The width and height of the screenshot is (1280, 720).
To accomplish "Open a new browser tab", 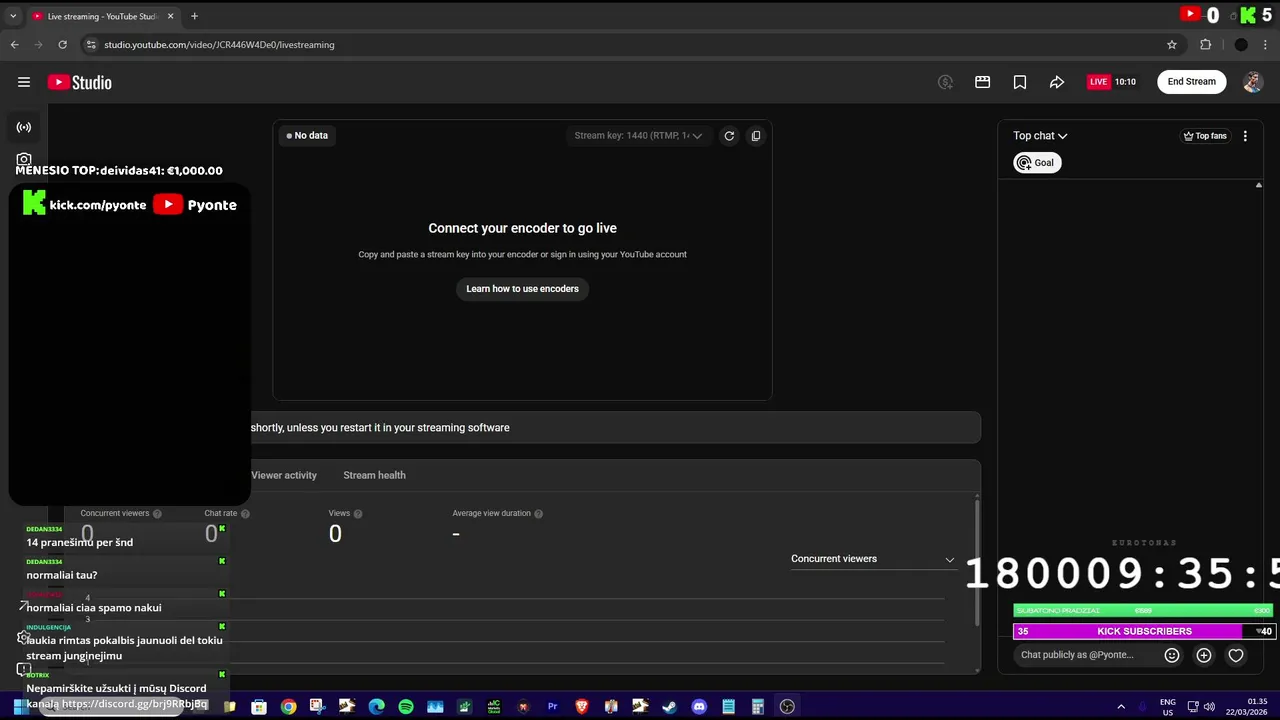I will [x=194, y=16].
